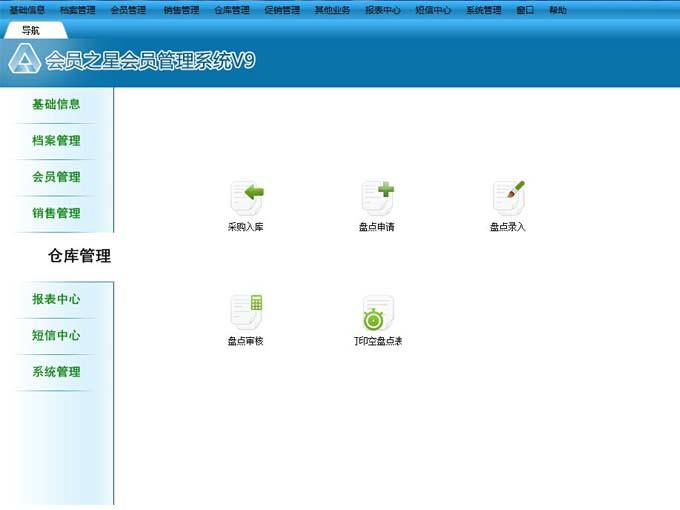Open the 会员管理 top menu
Screen dimensions: 680x510
128,10
